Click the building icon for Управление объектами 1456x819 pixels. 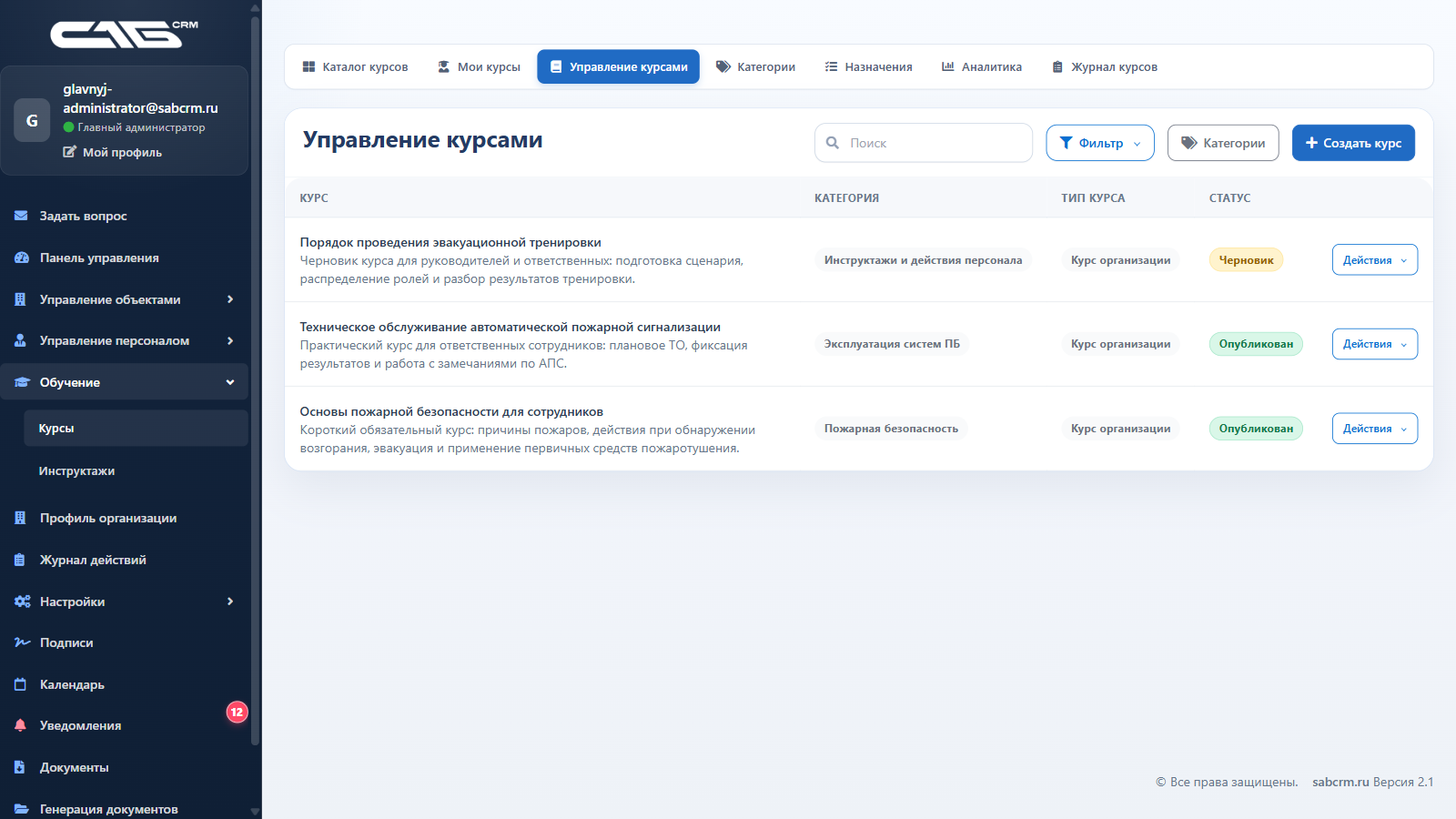(20, 299)
